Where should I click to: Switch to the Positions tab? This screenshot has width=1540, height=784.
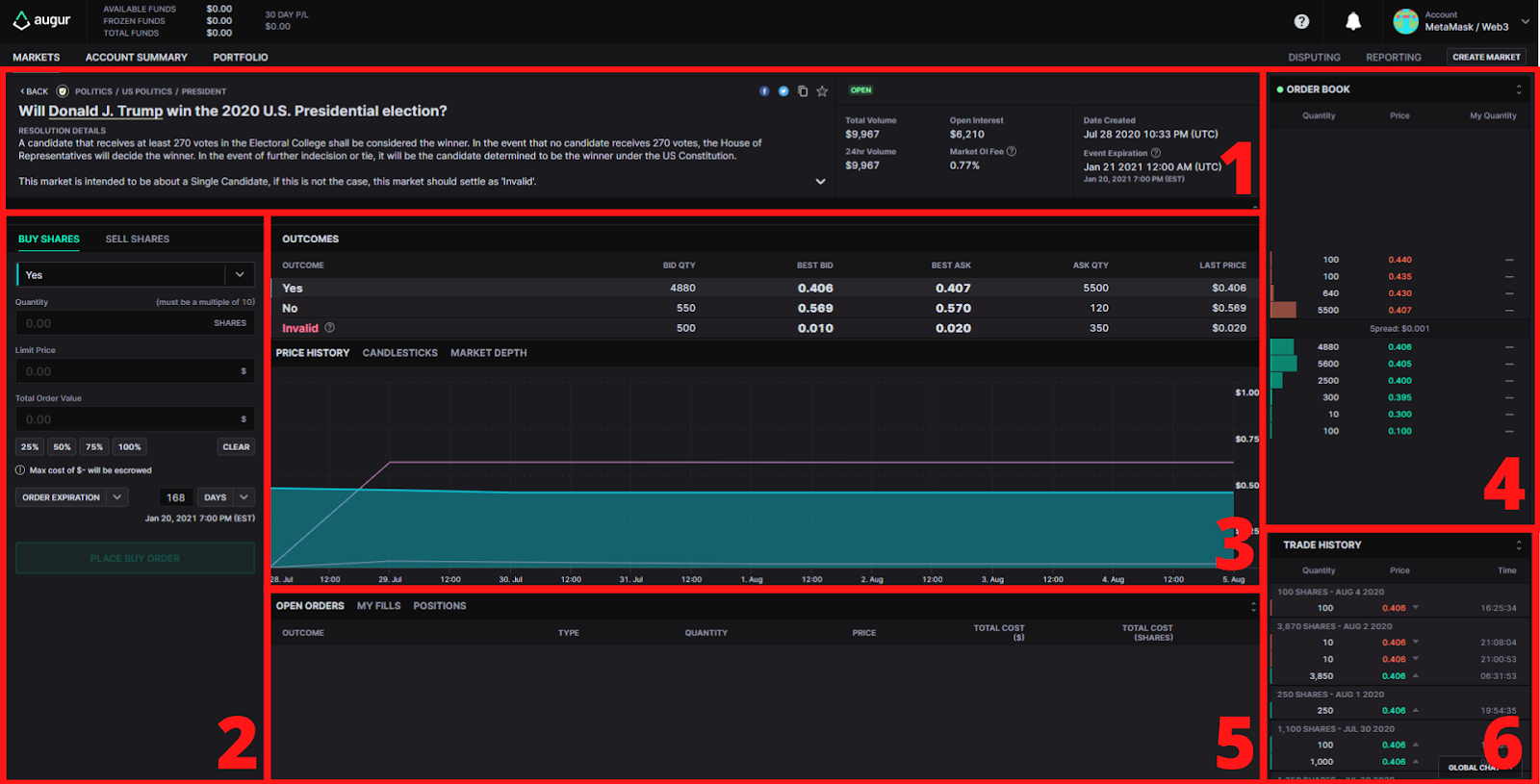coord(440,606)
